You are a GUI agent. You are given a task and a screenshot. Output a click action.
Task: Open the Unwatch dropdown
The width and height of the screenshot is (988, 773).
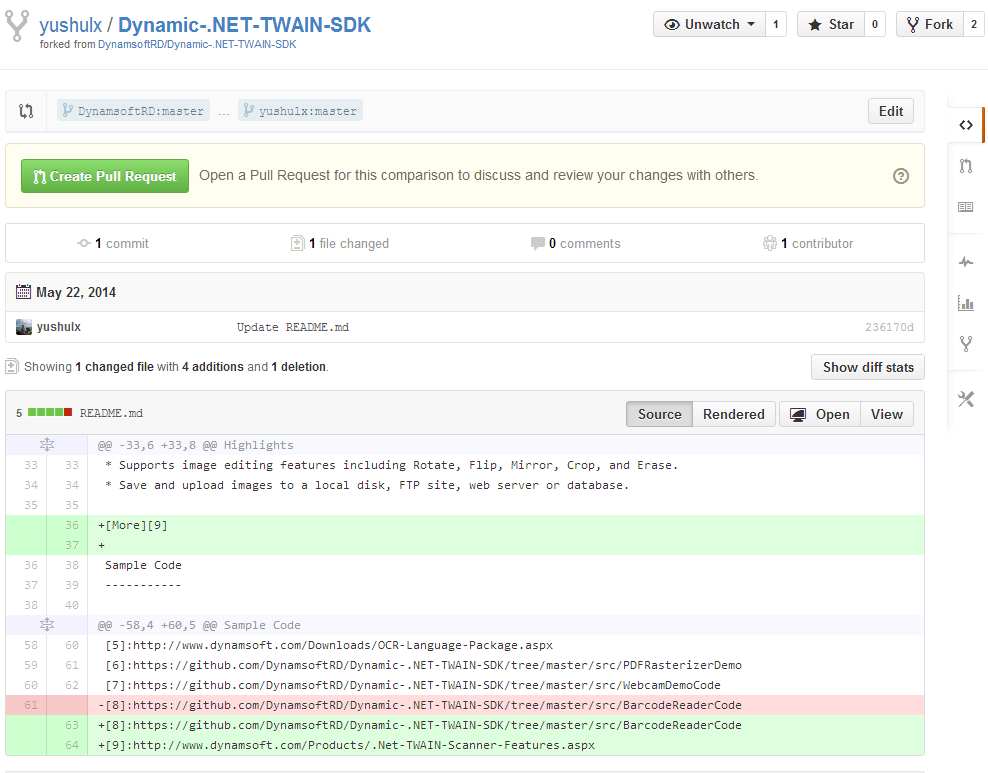click(709, 24)
